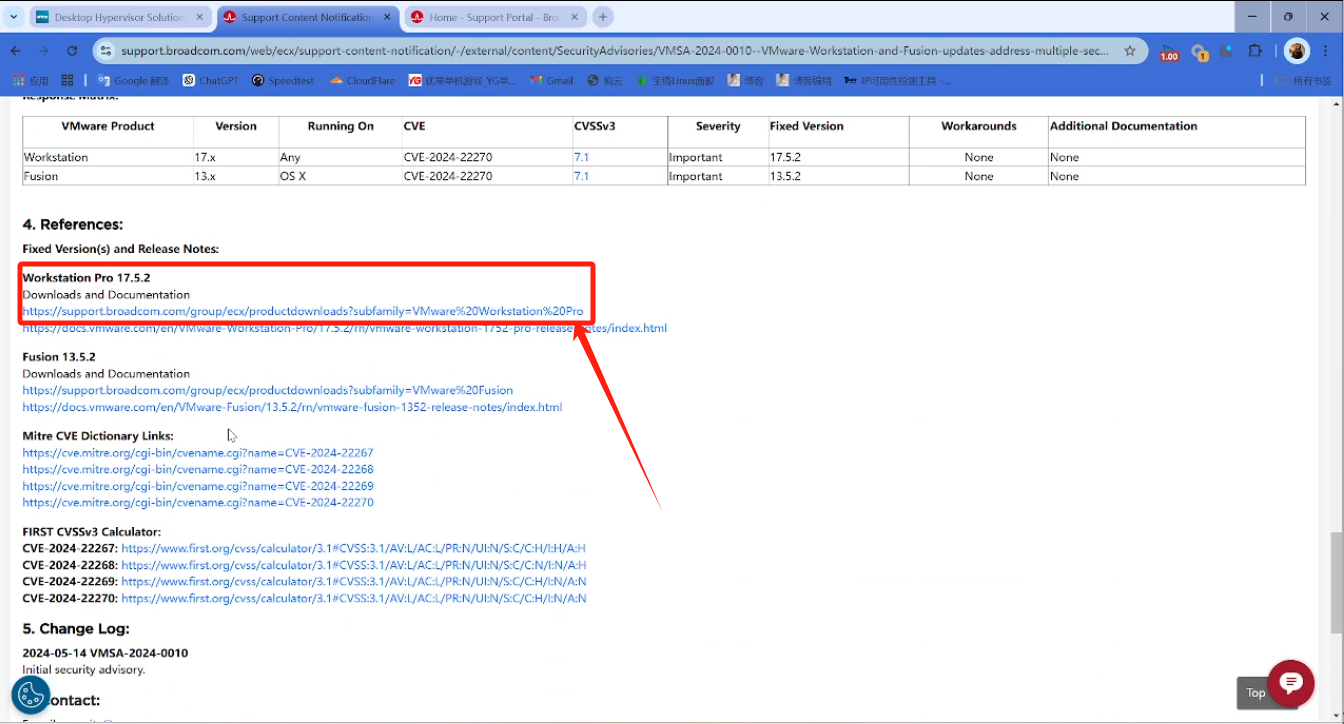Open the YG 优果单机游戏 bookmark

pos(462,80)
